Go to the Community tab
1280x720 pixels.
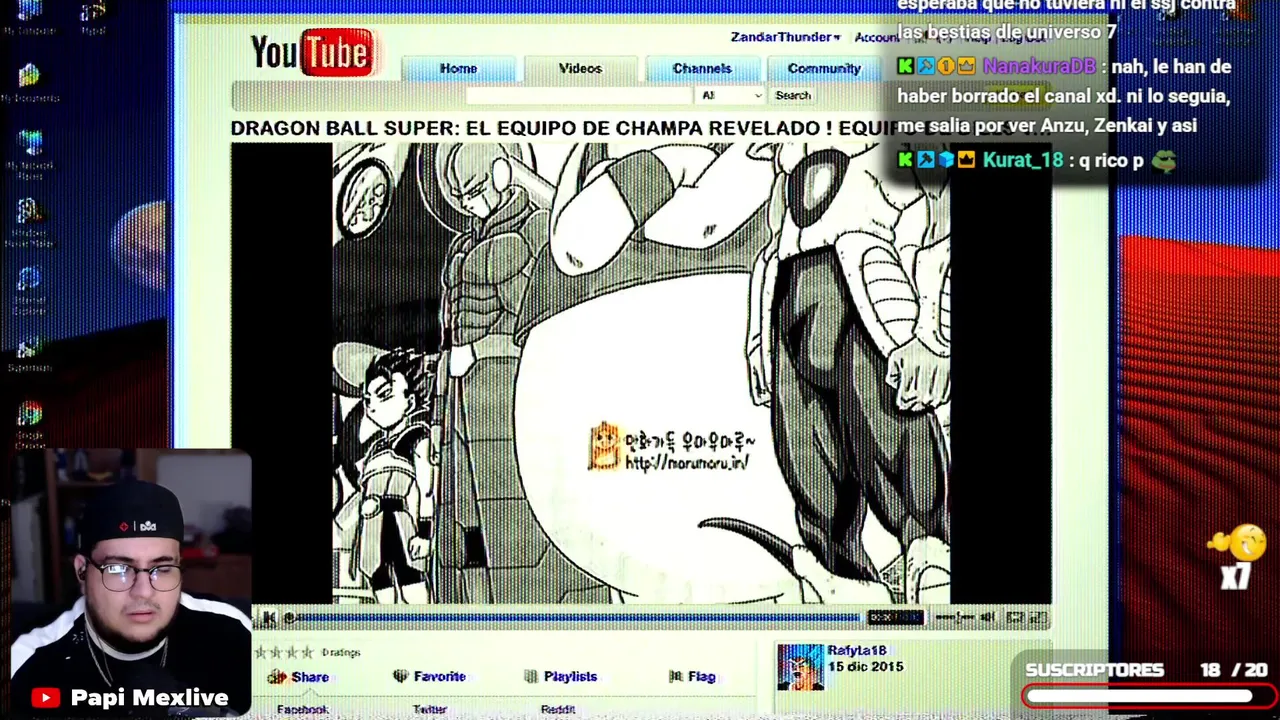click(824, 68)
